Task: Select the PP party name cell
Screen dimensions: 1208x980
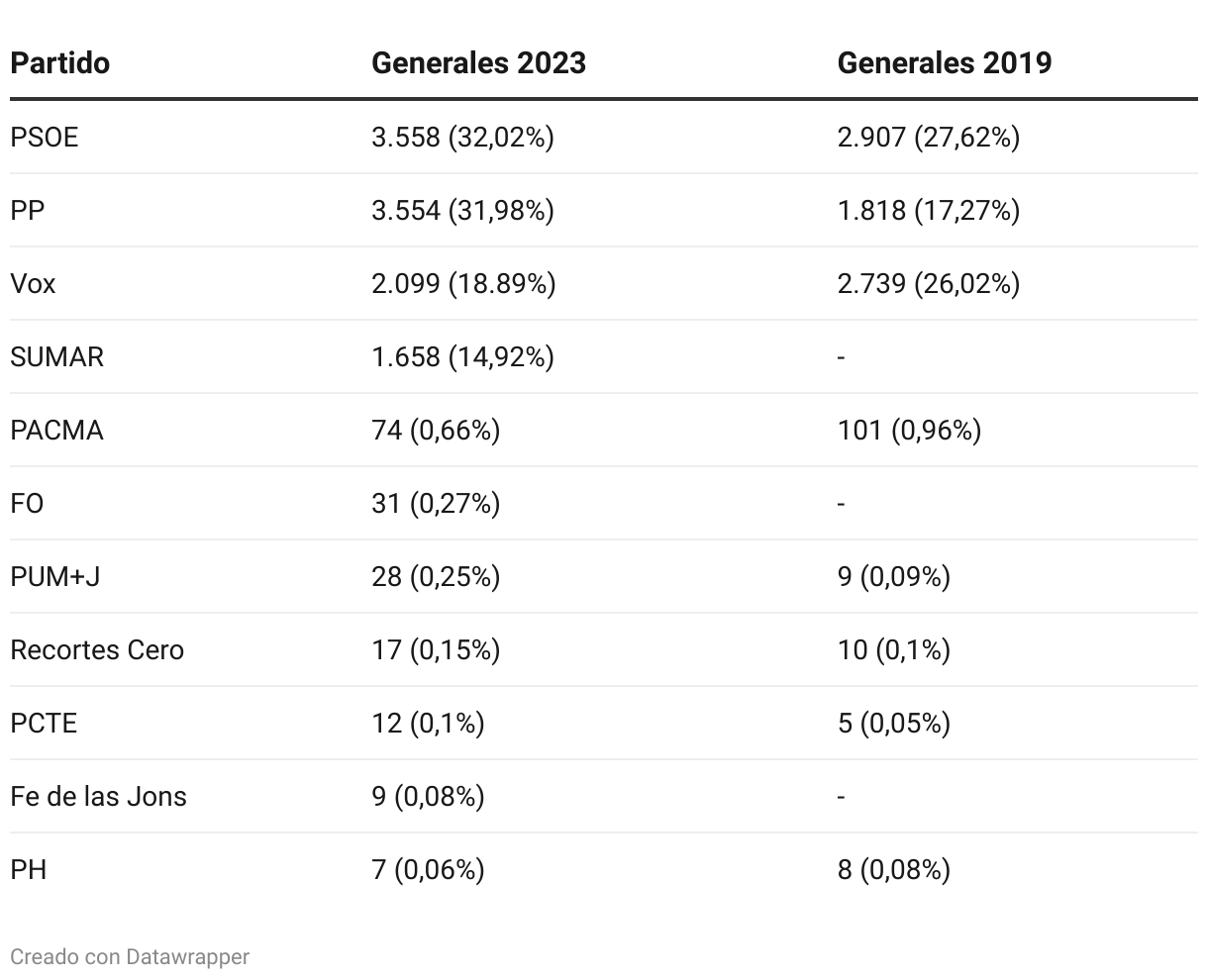Action: point(28,211)
